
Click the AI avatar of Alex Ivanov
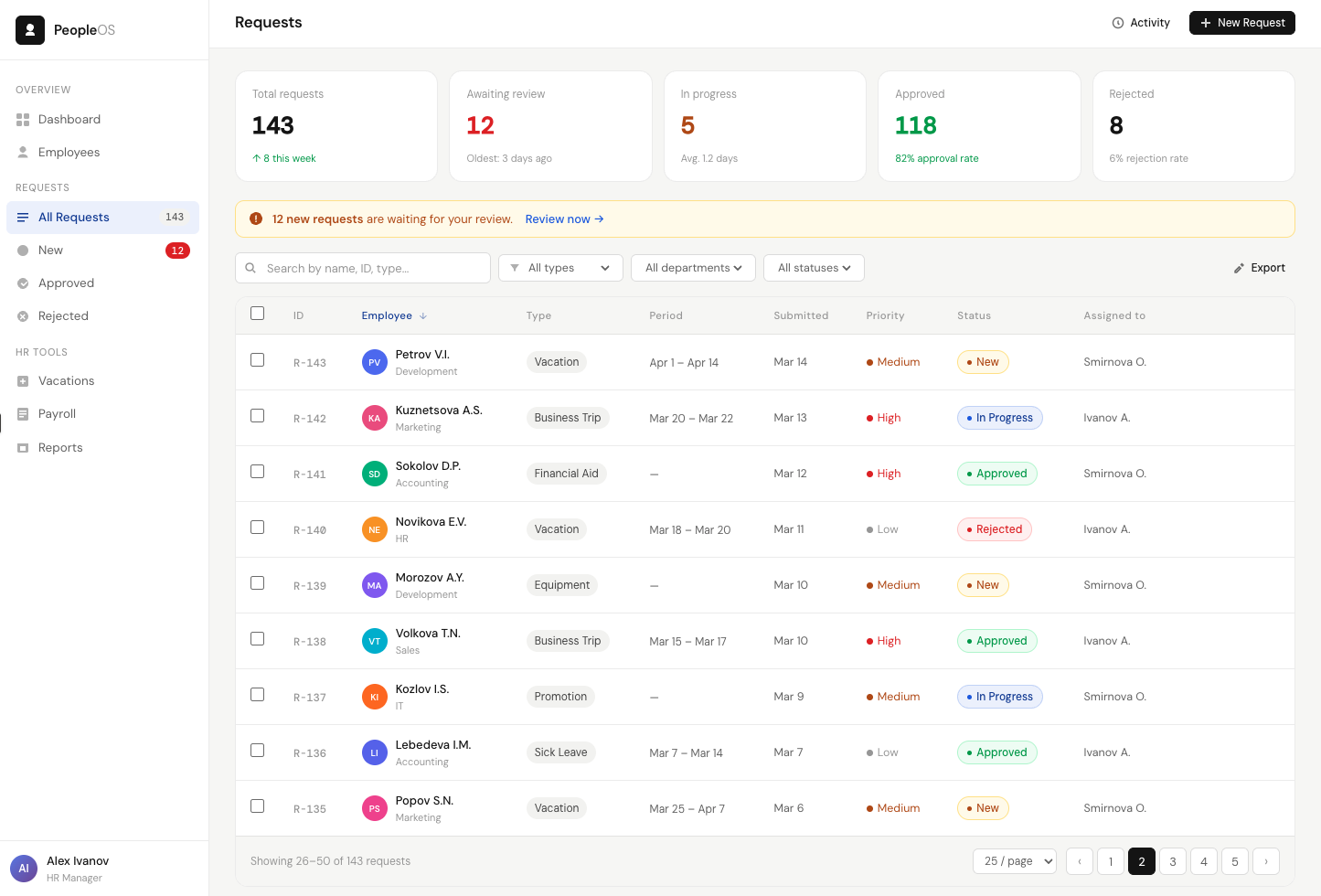pos(24,869)
